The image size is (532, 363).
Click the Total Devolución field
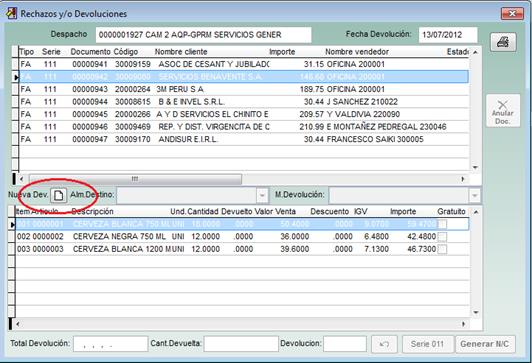111,344
